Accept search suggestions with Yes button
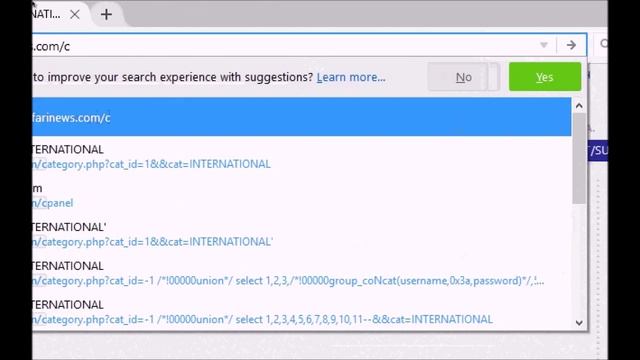This screenshot has width=640, height=360. pos(545,77)
